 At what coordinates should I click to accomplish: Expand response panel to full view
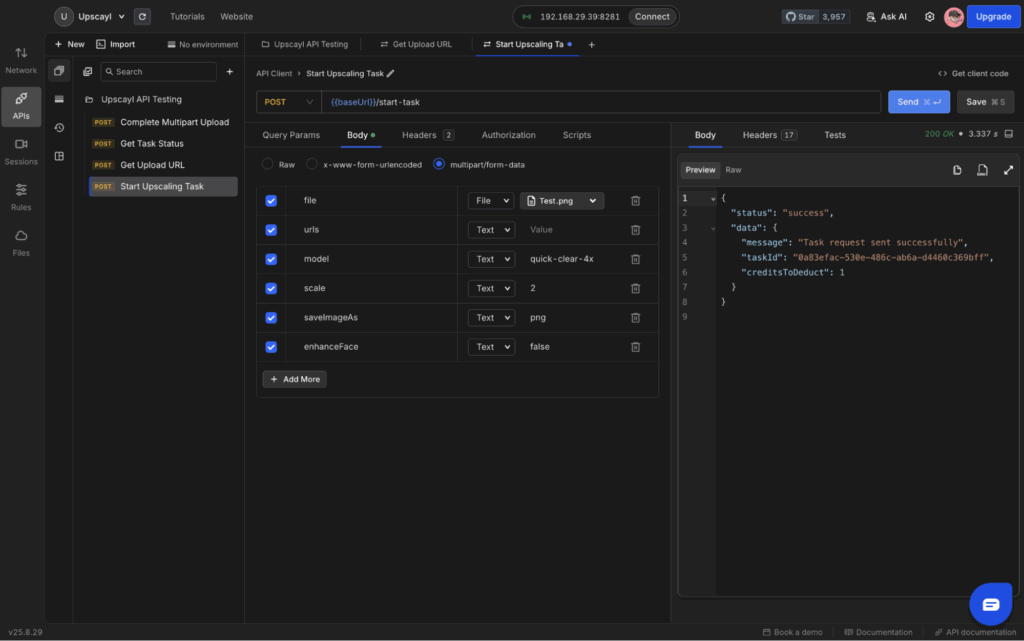(1008, 170)
